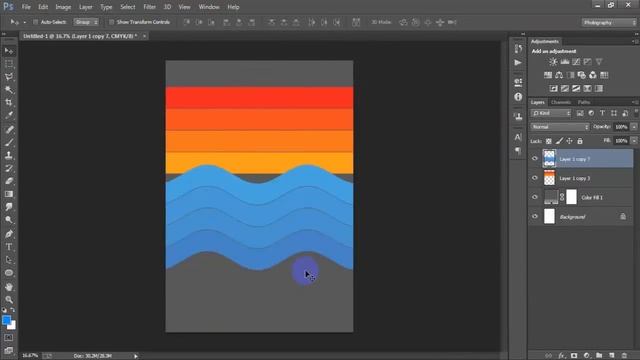Image resolution: width=640 pixels, height=360 pixels.
Task: Hide Color Fill 1 layer visibility
Action: tap(535, 197)
